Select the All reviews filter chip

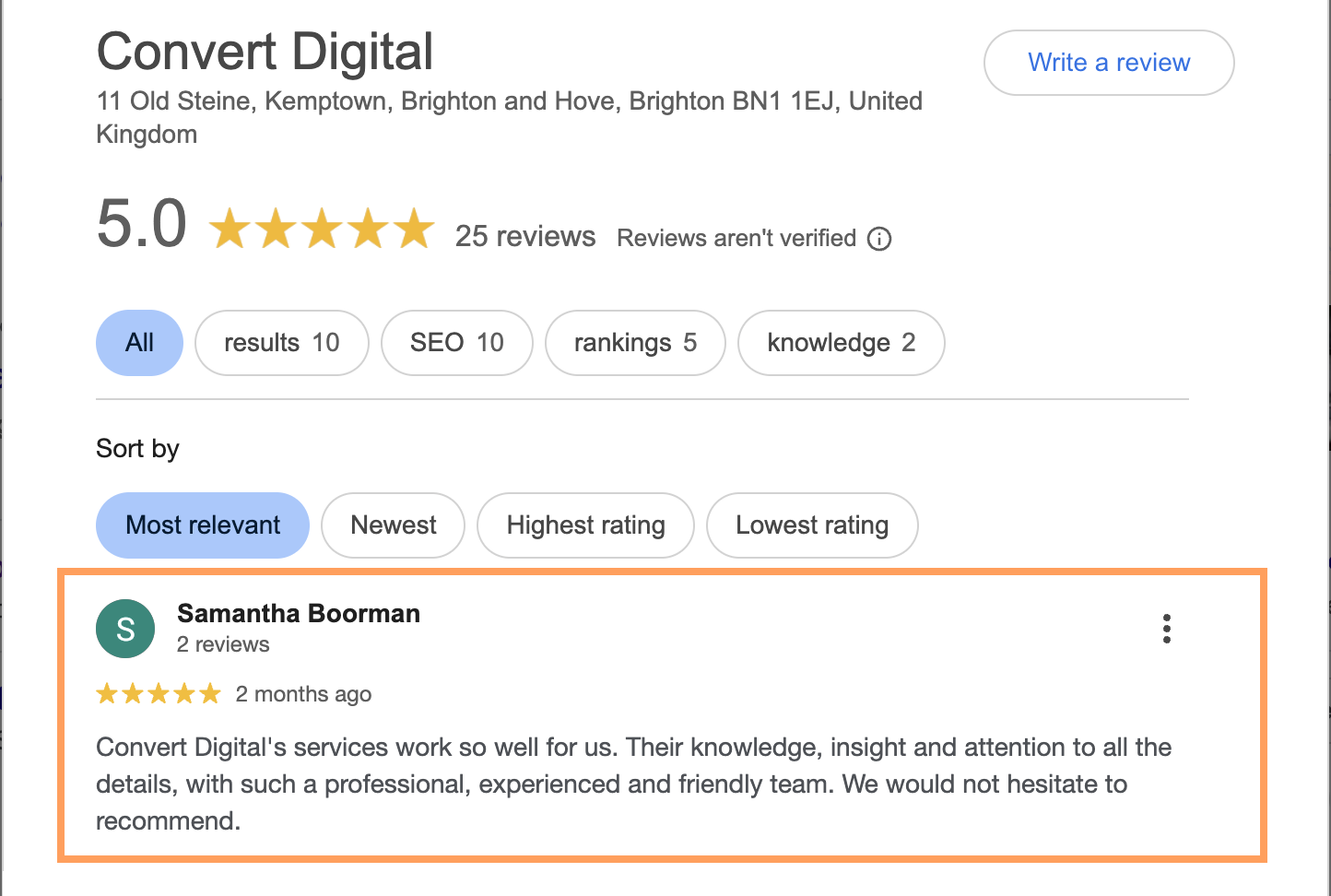tap(139, 343)
